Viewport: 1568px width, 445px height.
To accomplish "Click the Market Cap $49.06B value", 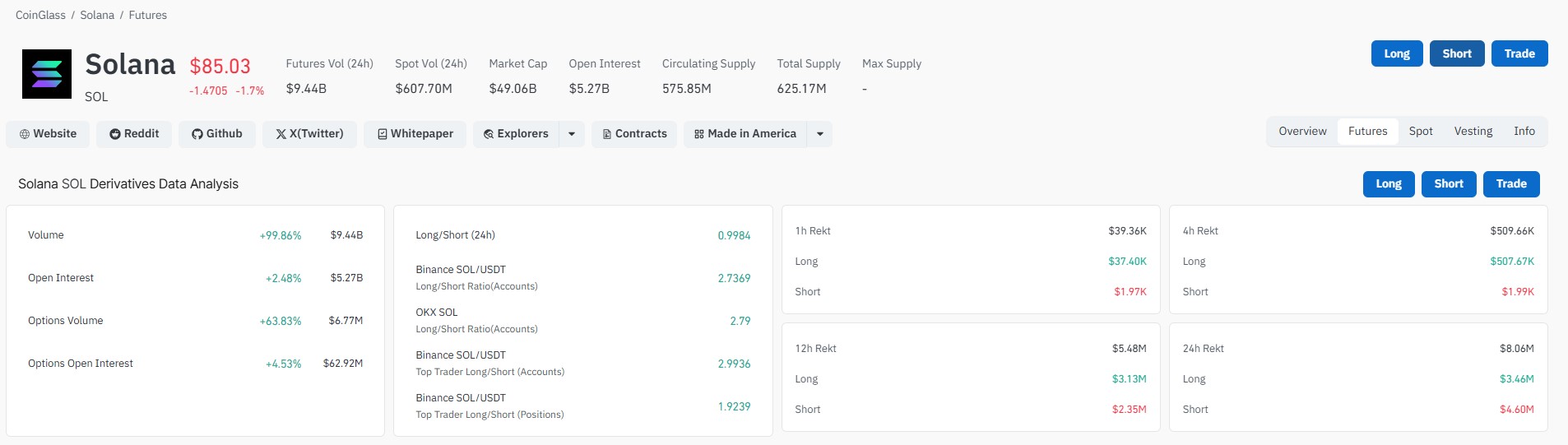I will click(513, 89).
